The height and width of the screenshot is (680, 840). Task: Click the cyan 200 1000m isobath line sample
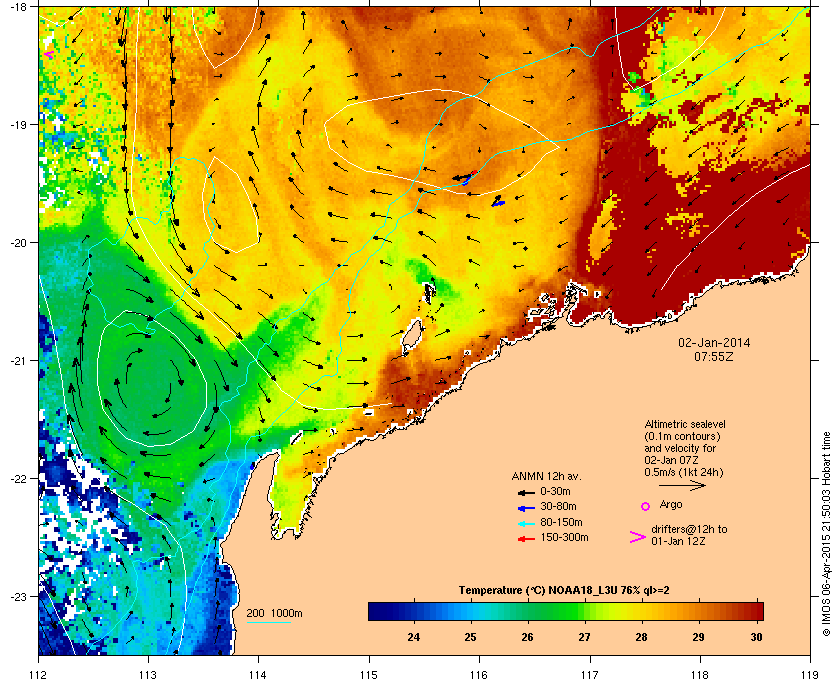click(268, 622)
